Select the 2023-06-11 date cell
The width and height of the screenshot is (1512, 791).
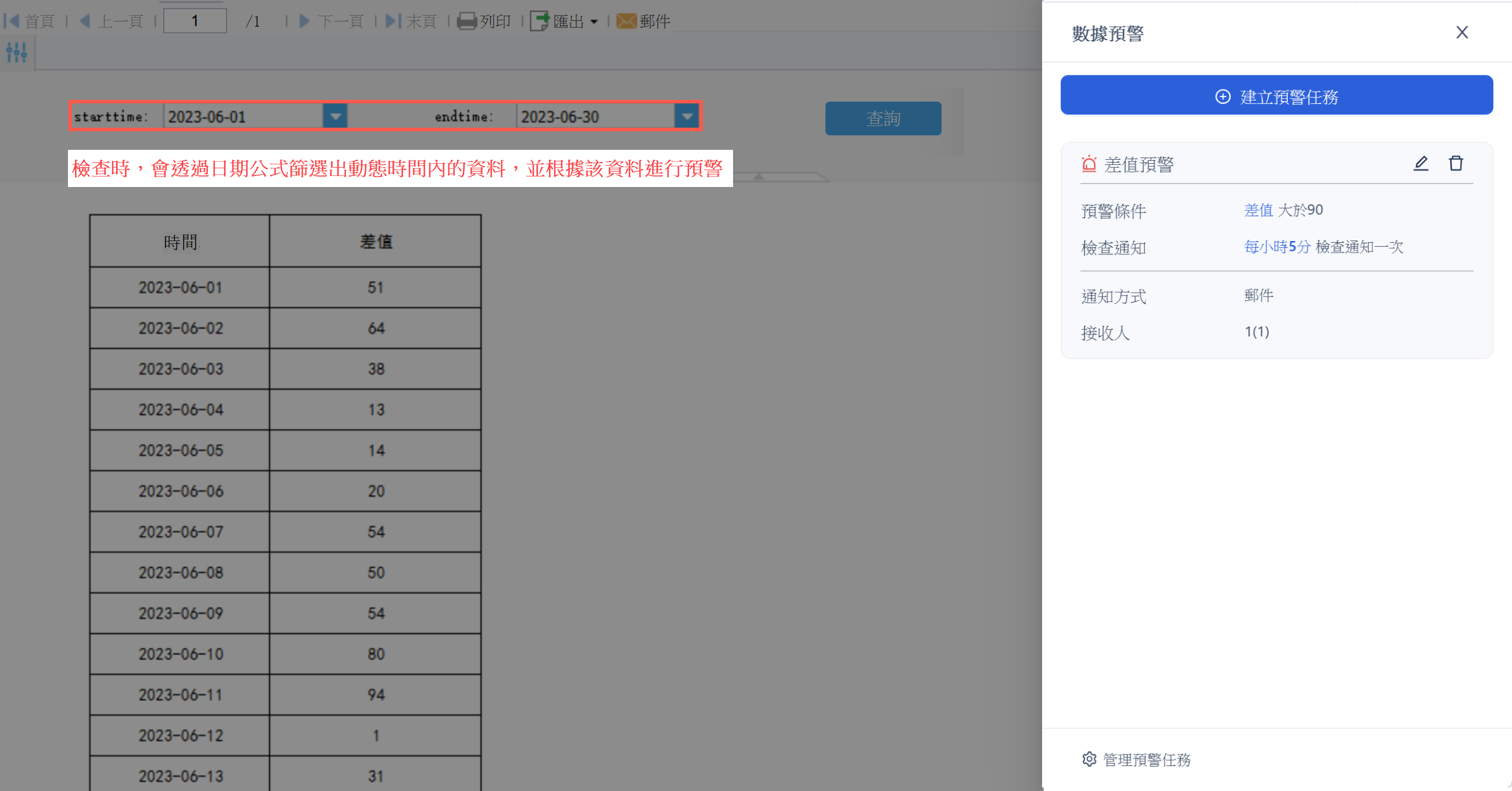[x=179, y=695]
